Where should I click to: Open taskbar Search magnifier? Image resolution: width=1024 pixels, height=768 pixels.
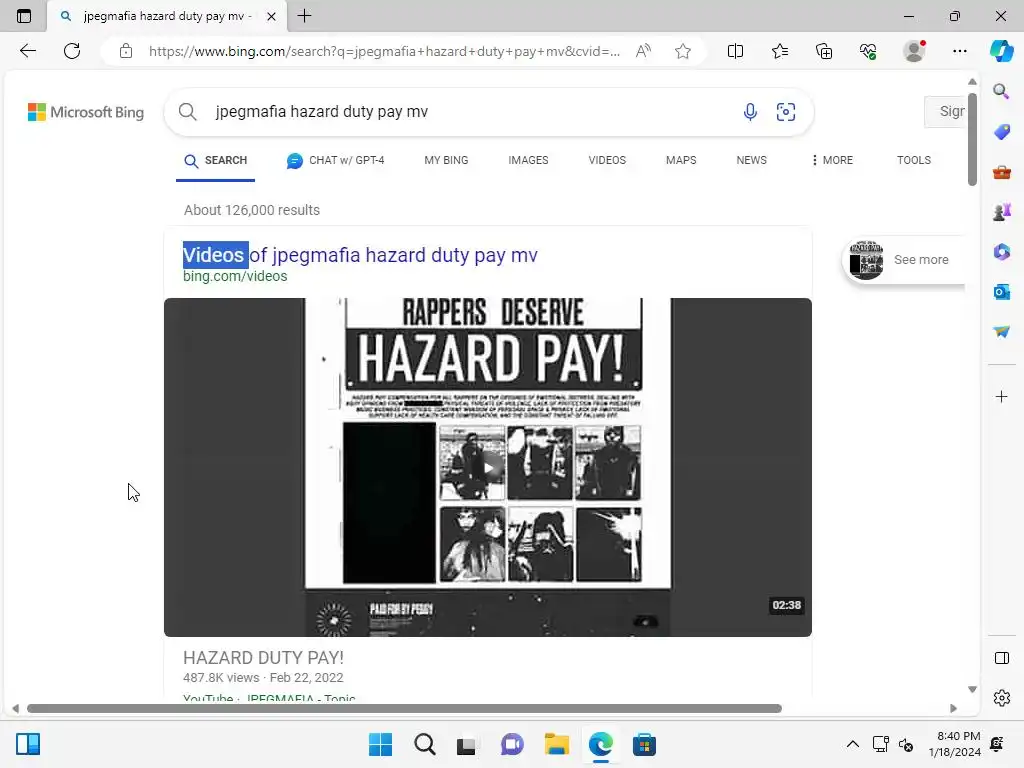point(424,744)
